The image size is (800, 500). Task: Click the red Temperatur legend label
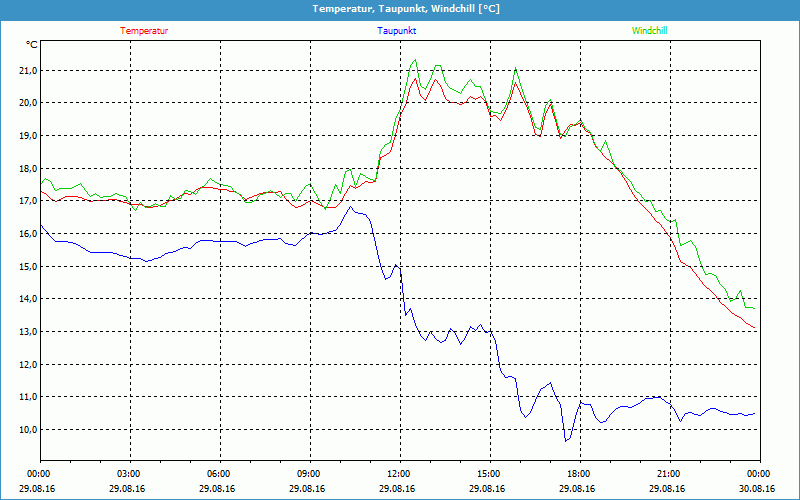144,31
